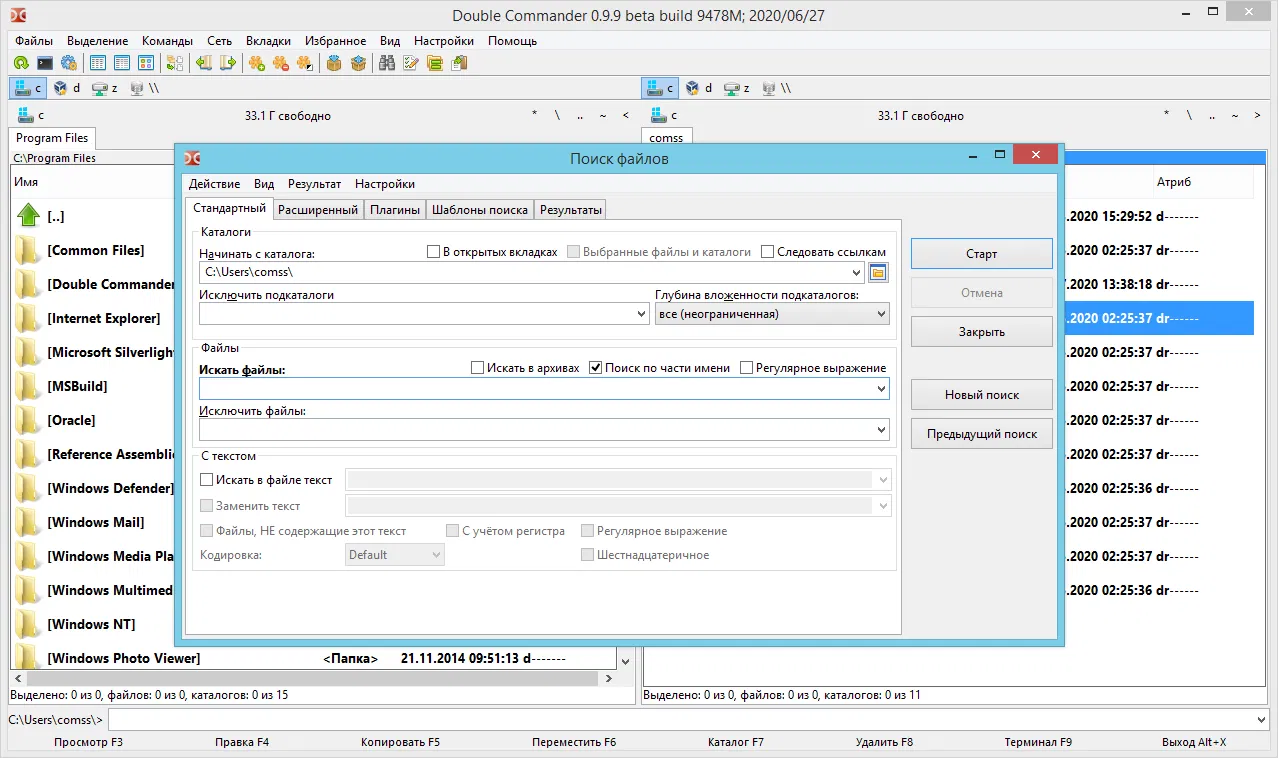Click the 'Закрыть' button
The height and width of the screenshot is (758, 1278).
[x=981, y=332]
